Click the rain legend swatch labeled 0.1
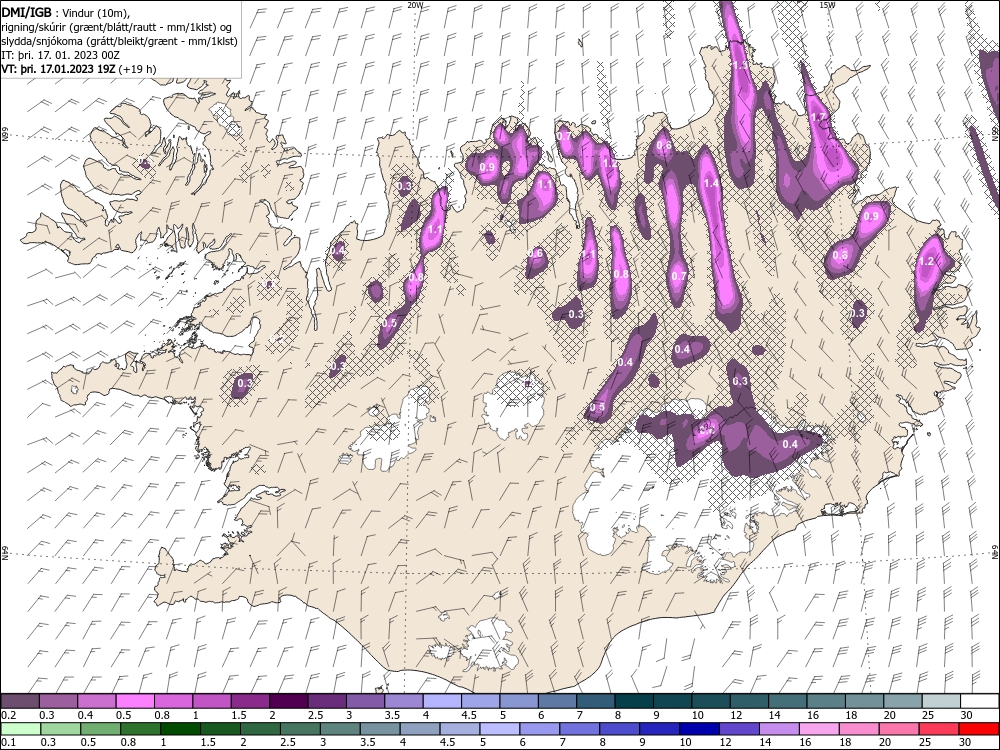The image size is (1000, 750). click(x=20, y=729)
